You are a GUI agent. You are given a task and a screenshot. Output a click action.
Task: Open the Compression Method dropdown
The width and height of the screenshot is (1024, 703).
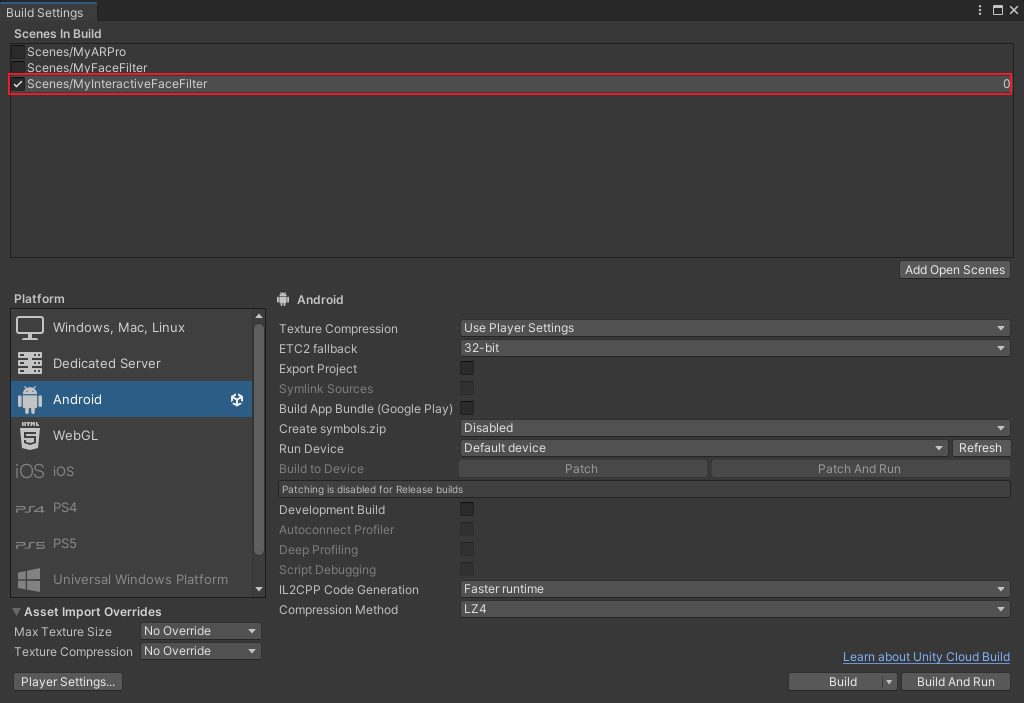pos(735,609)
